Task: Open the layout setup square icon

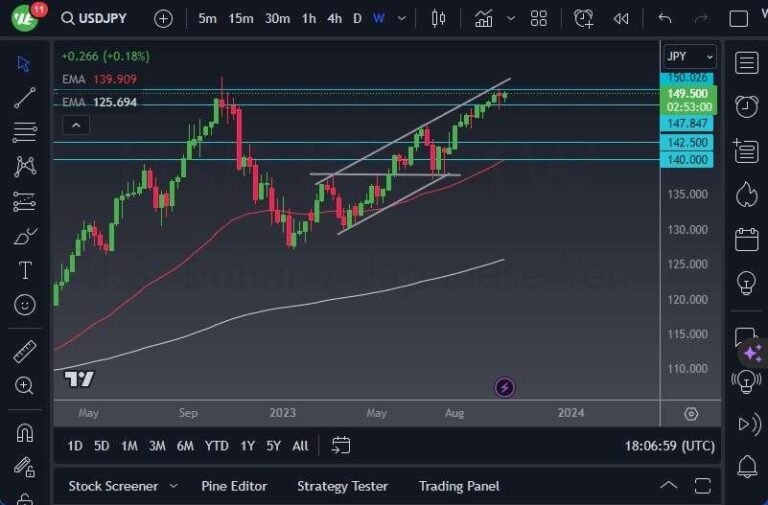Action: coord(739,19)
